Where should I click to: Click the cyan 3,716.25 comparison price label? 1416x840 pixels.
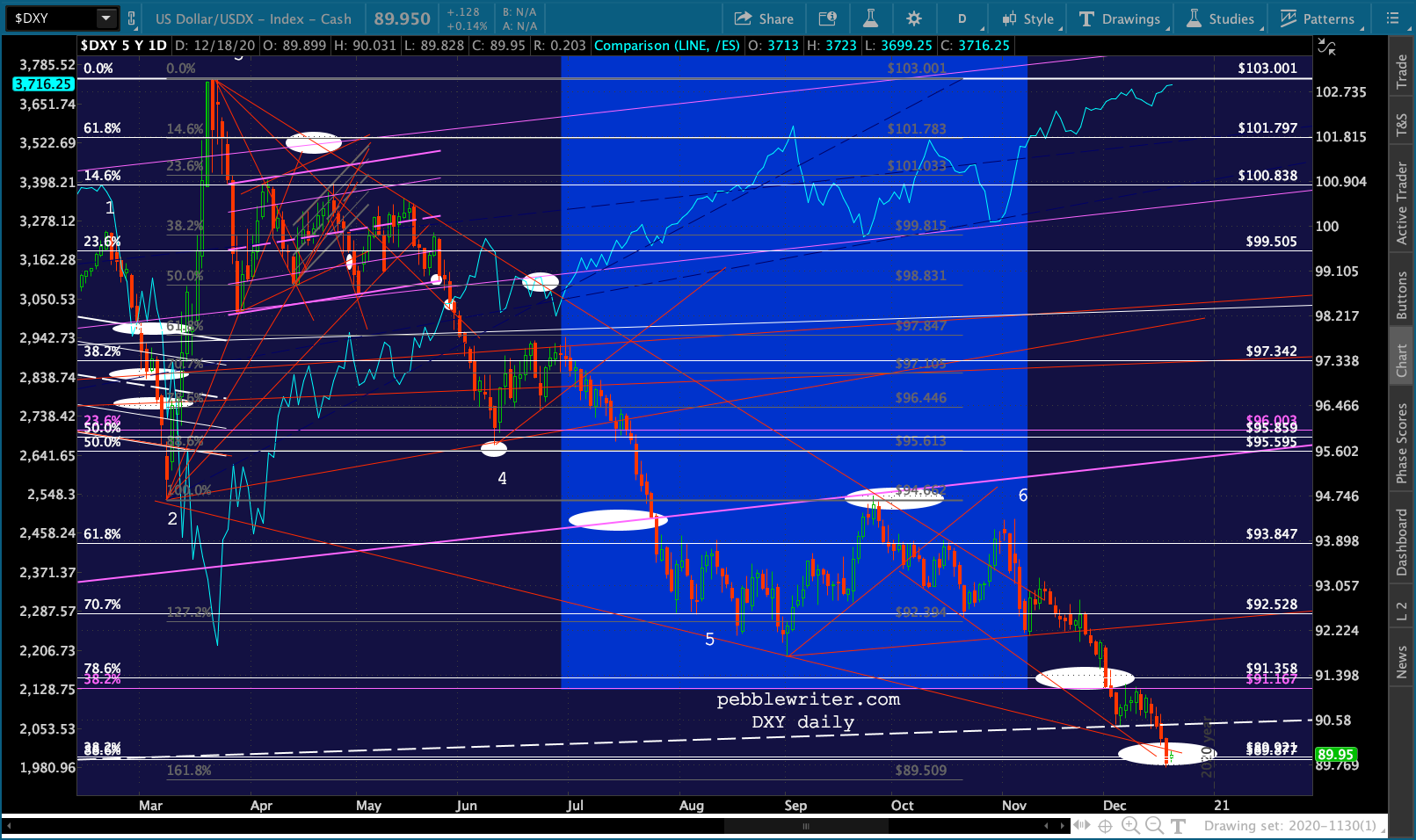click(x=43, y=83)
